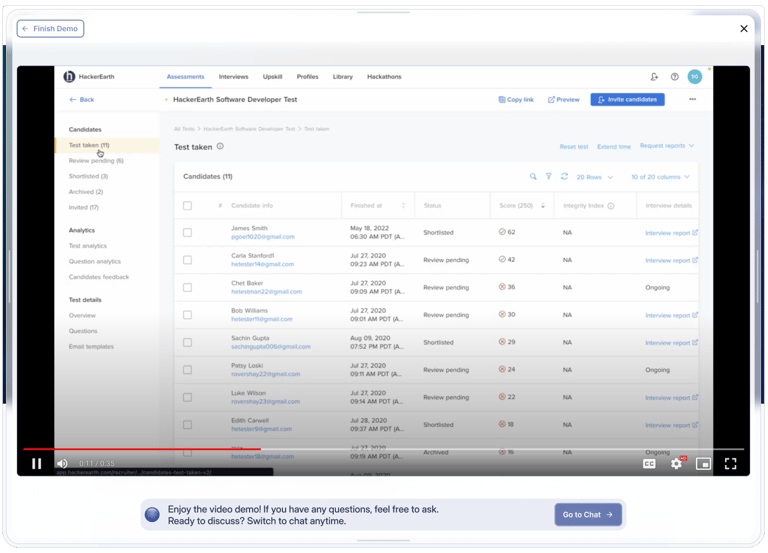The image size is (768, 553).
Task: Open the candidate filter icon
Action: (x=548, y=177)
